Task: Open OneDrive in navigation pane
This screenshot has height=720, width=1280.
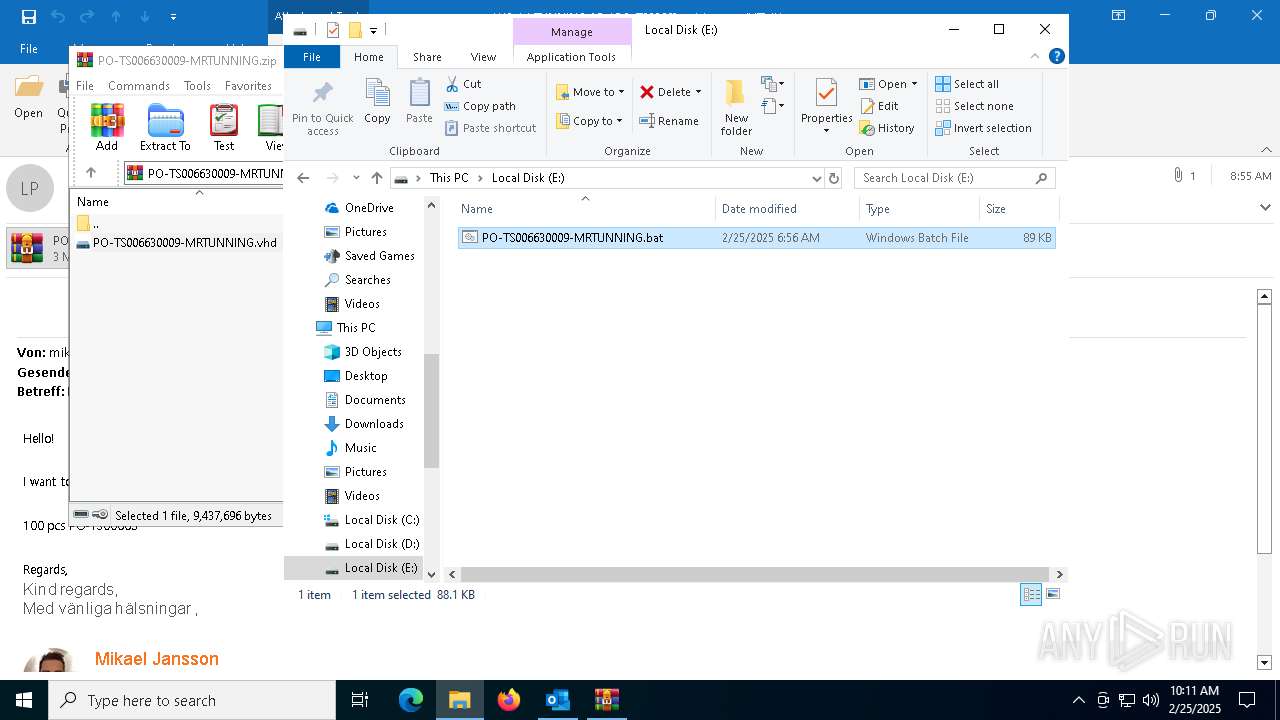Action: point(359,208)
